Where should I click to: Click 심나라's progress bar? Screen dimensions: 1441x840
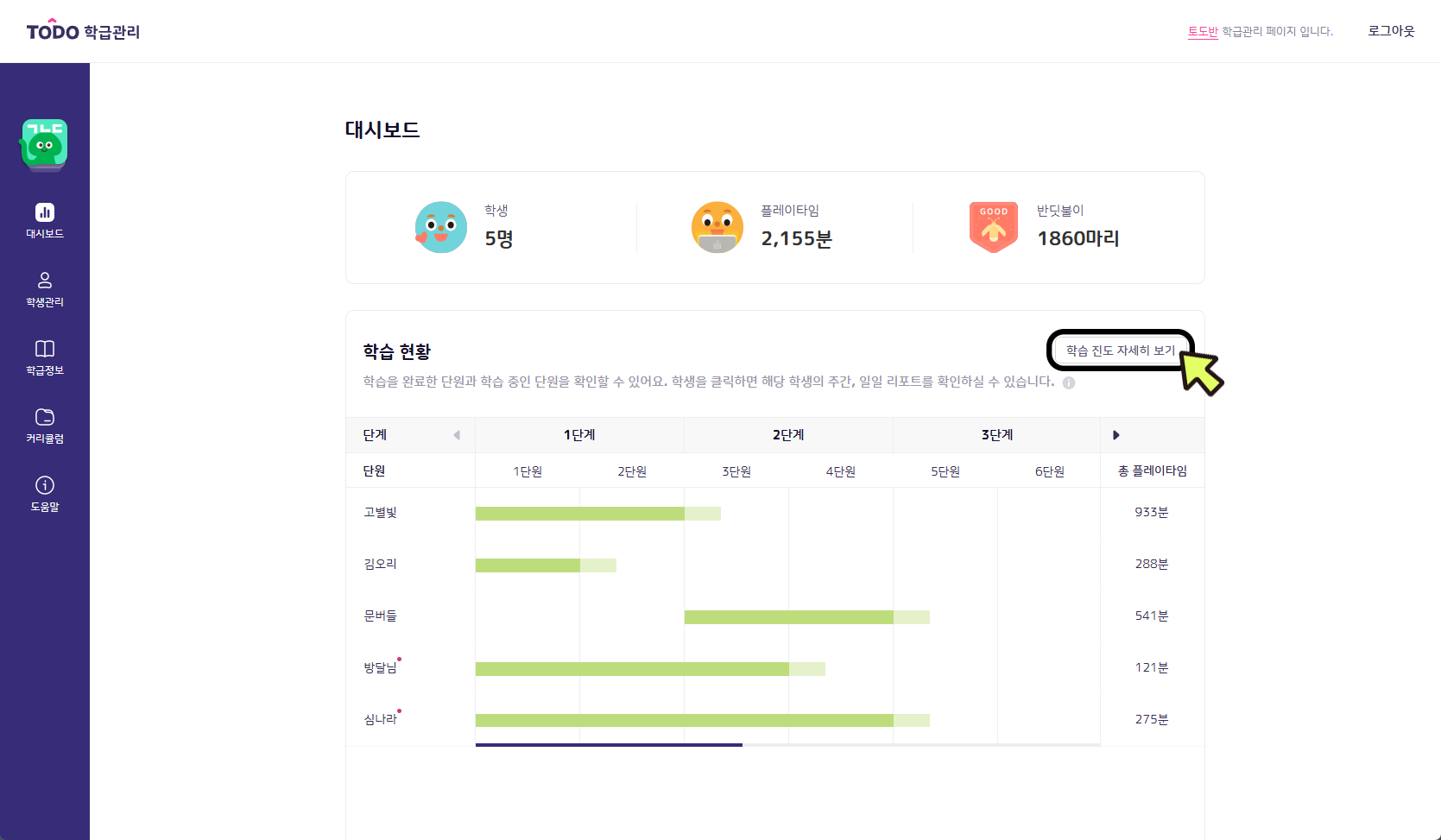coord(703,721)
